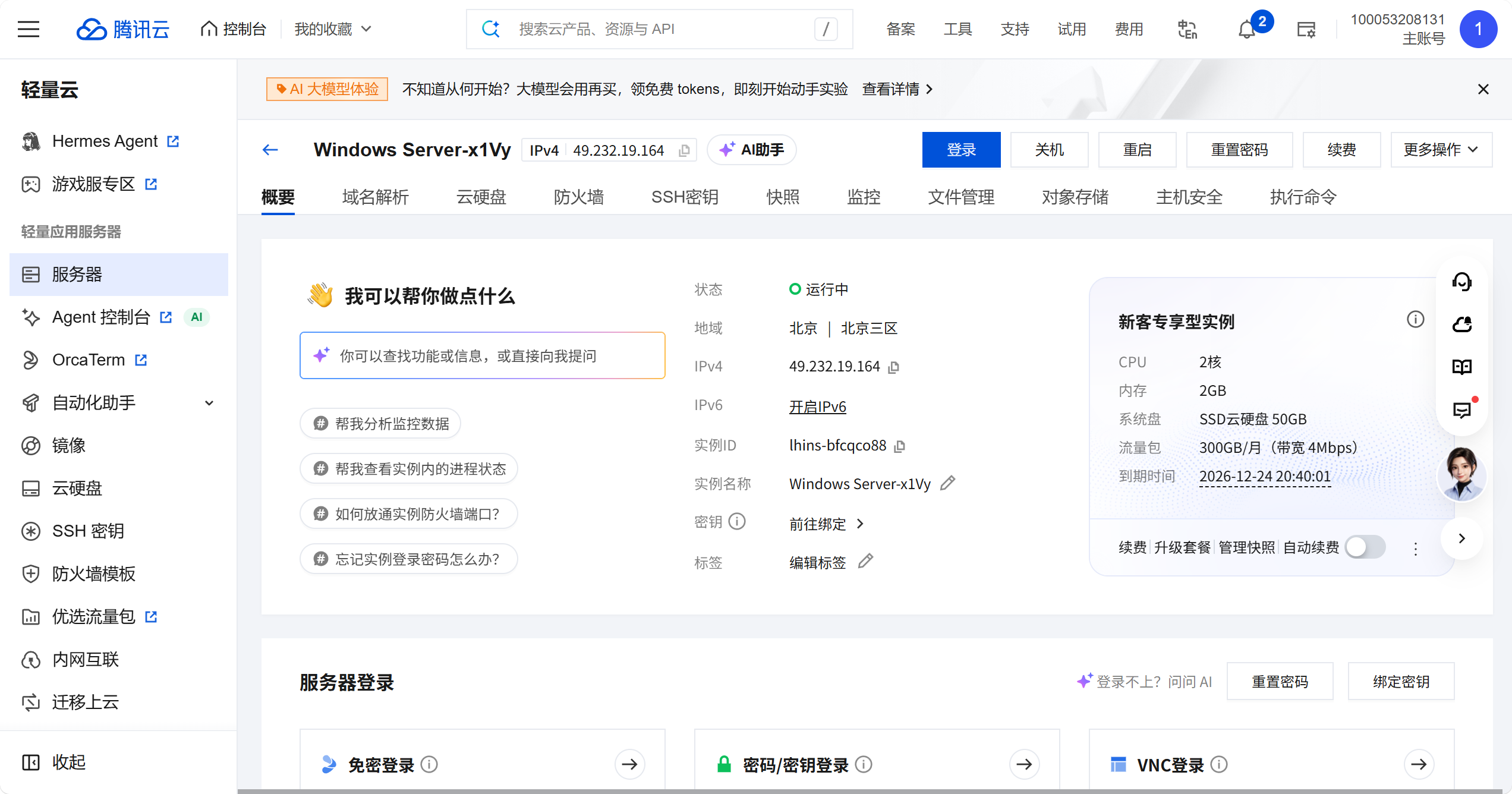
Task: Switch to the Snapshot tab
Action: point(783,197)
